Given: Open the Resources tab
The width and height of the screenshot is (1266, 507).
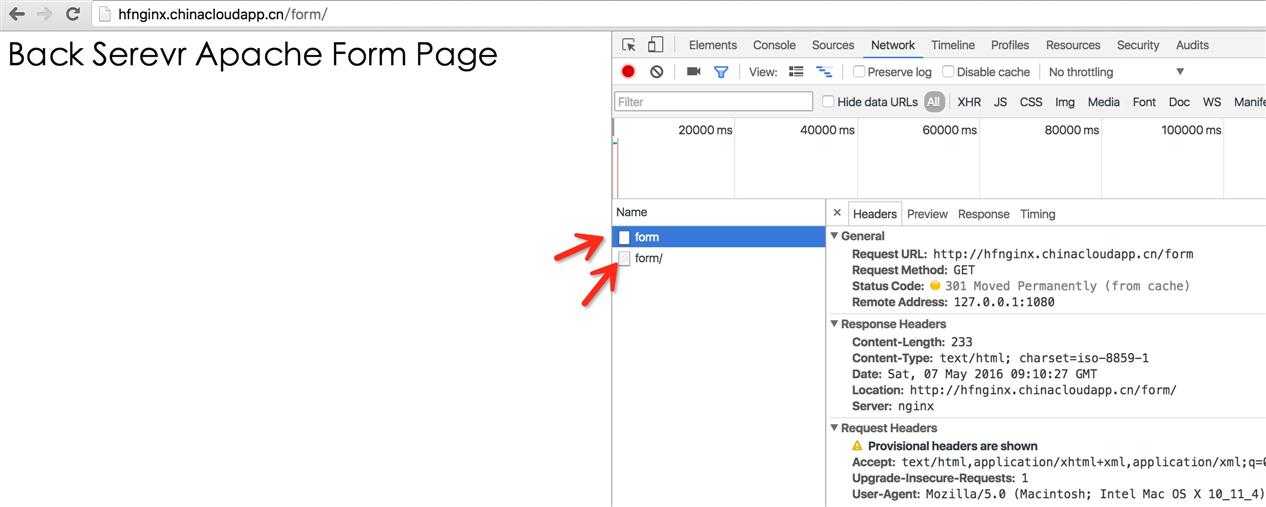Looking at the screenshot, I should tap(1073, 45).
